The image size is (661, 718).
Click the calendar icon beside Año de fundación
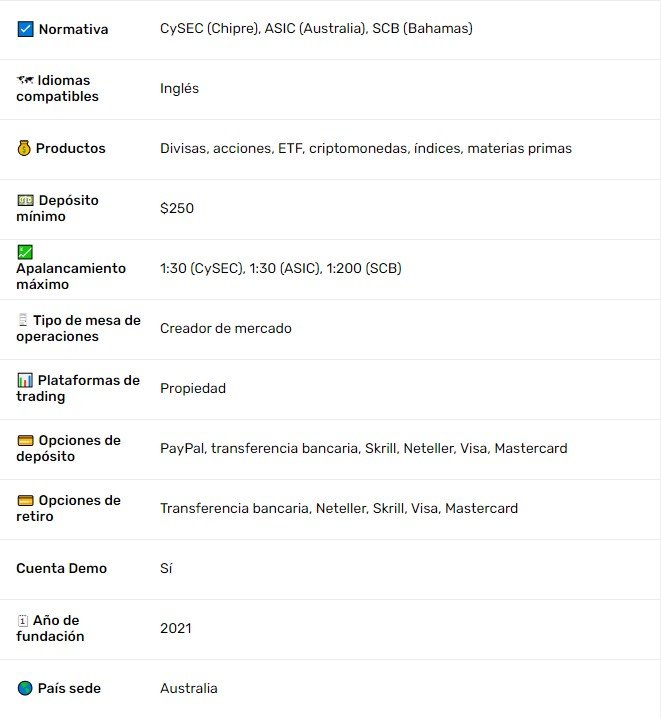click(23, 620)
